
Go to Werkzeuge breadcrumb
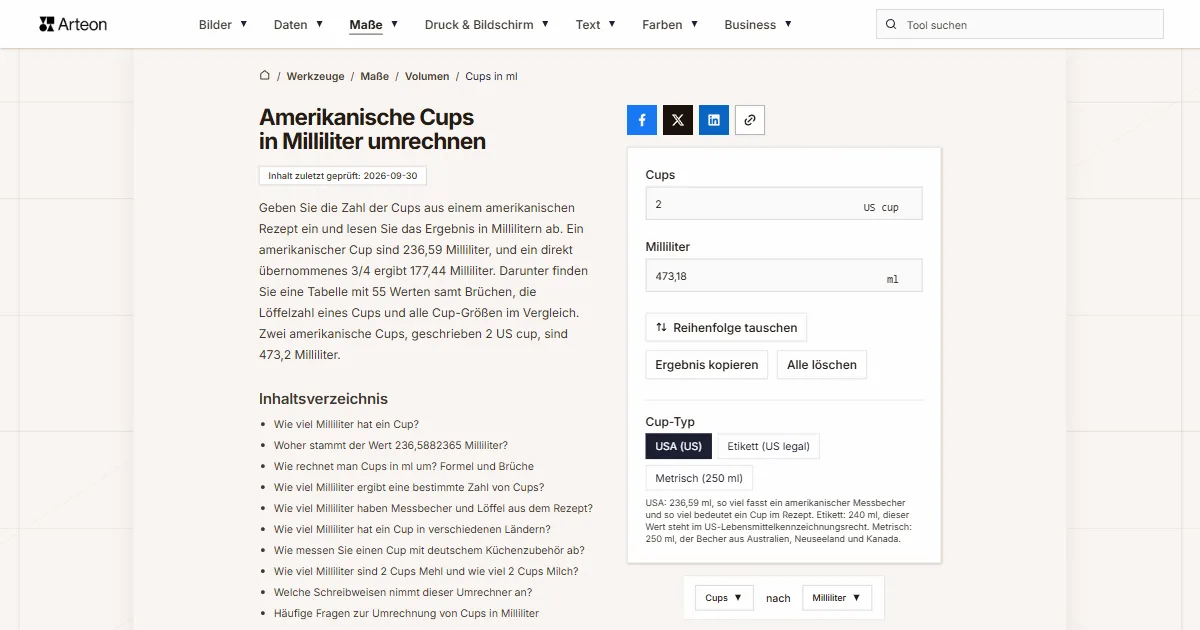tap(315, 76)
